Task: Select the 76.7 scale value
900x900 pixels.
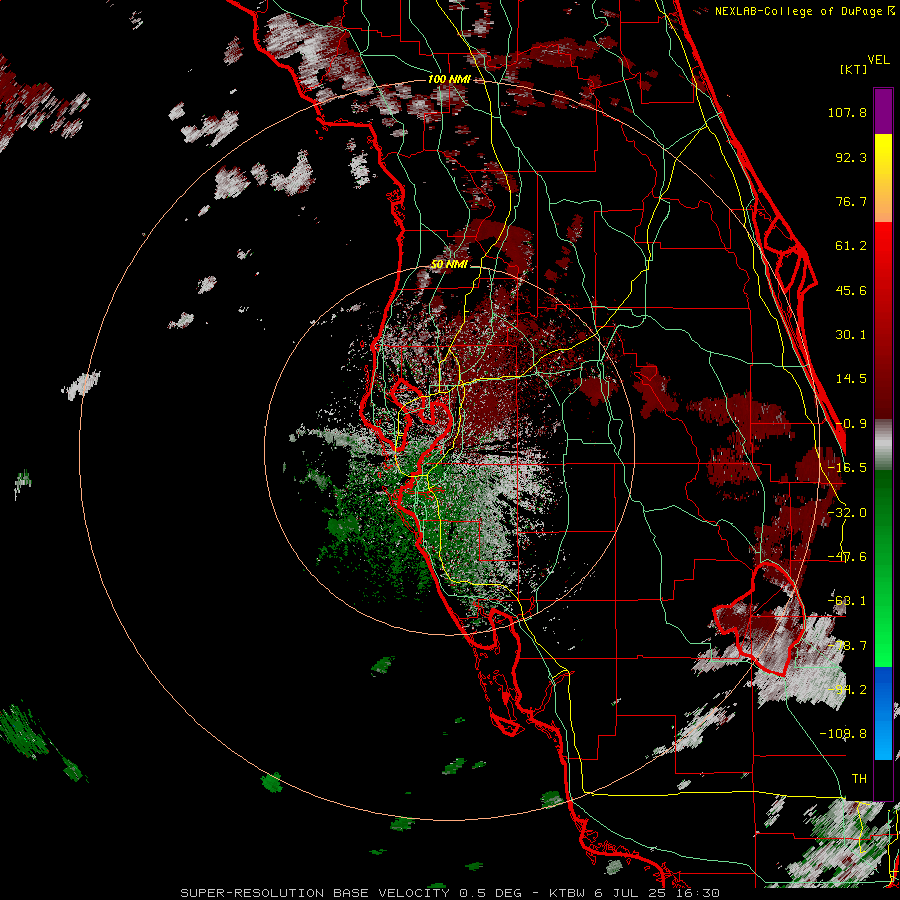Action: click(851, 201)
